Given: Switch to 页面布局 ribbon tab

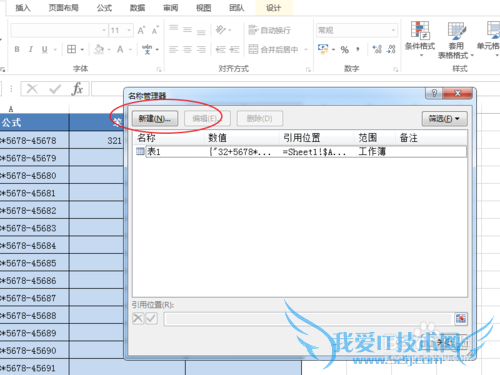Looking at the screenshot, I should [64, 8].
